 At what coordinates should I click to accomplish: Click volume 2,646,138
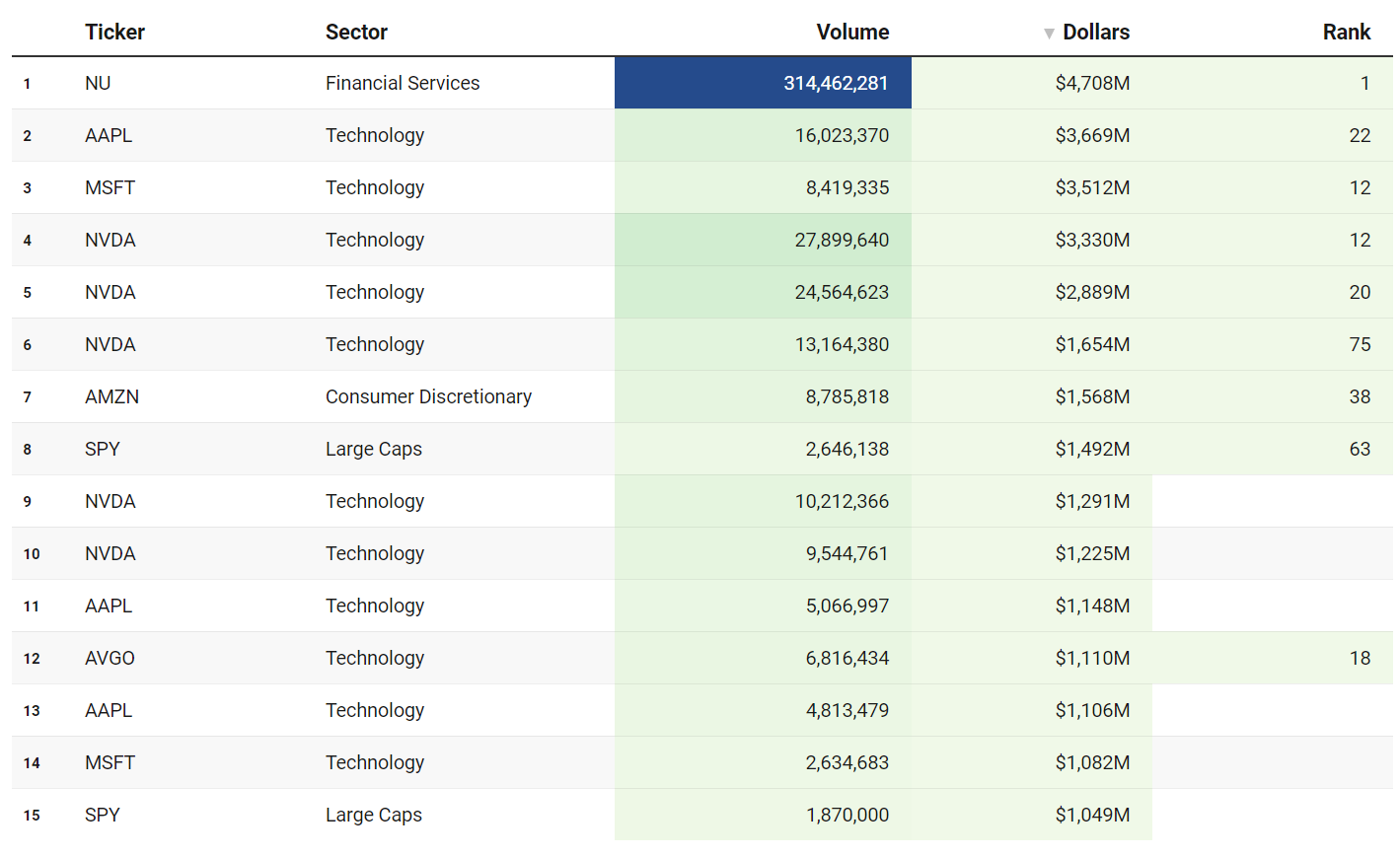tap(847, 450)
